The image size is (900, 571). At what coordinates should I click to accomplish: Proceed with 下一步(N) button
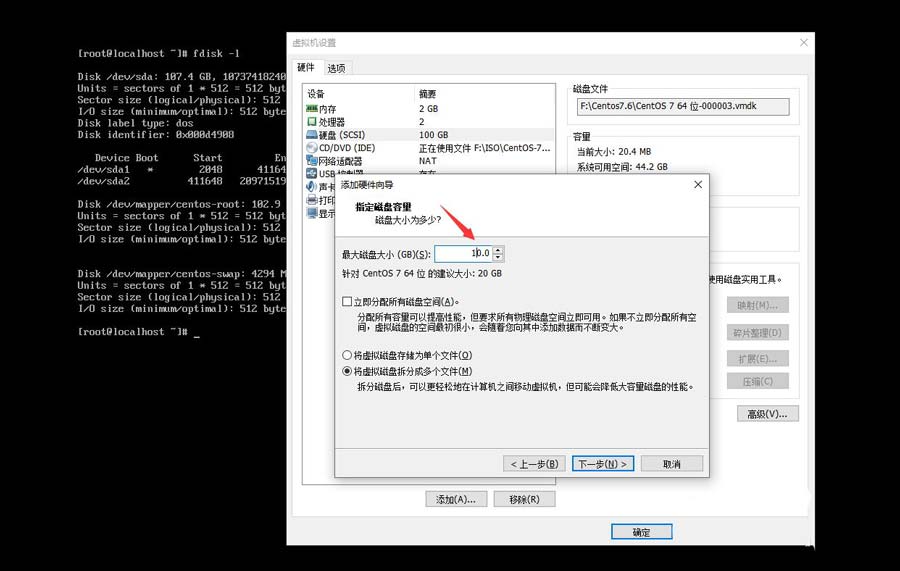pyautogui.click(x=603, y=464)
